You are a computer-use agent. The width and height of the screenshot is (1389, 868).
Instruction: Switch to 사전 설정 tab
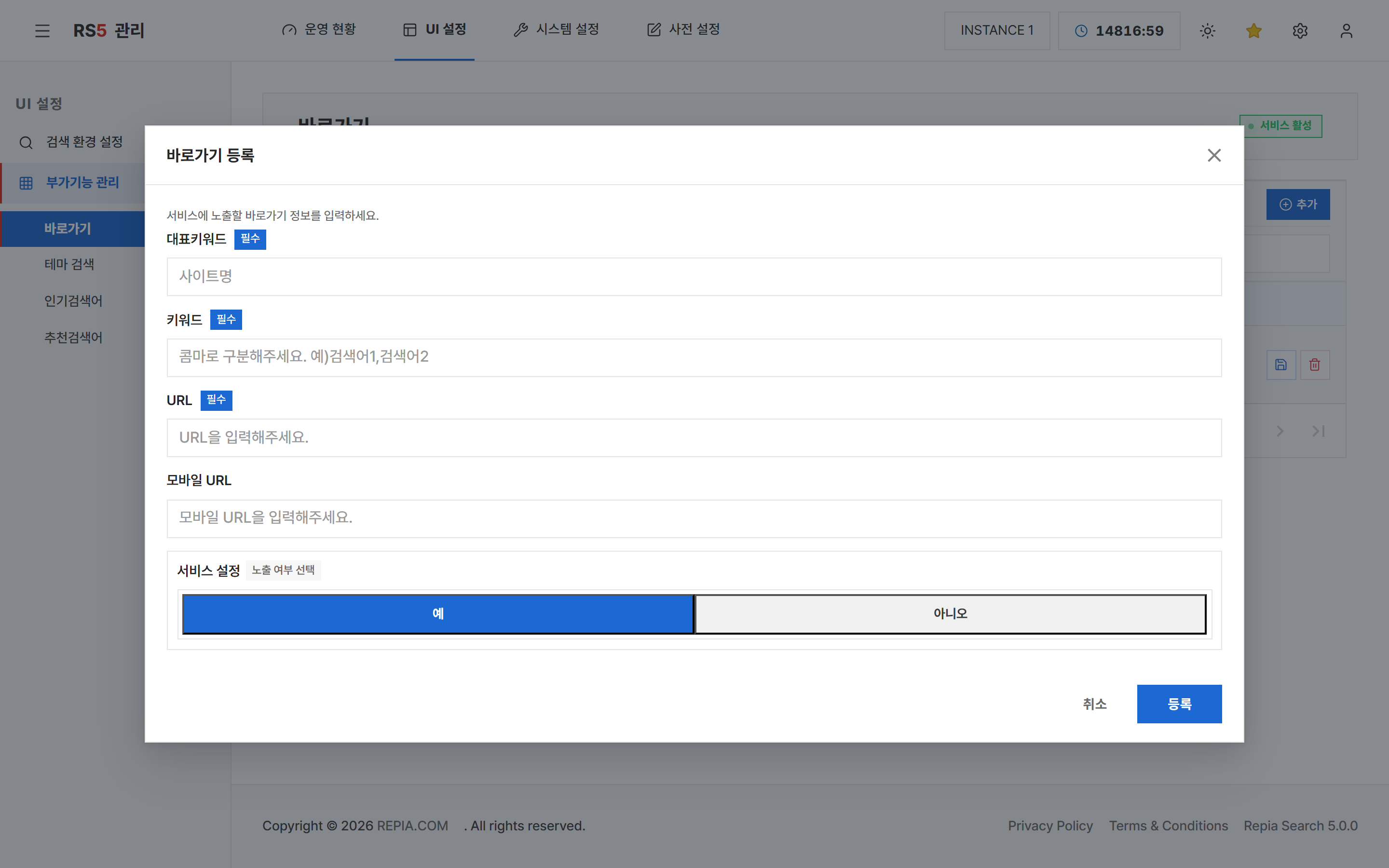click(x=683, y=29)
